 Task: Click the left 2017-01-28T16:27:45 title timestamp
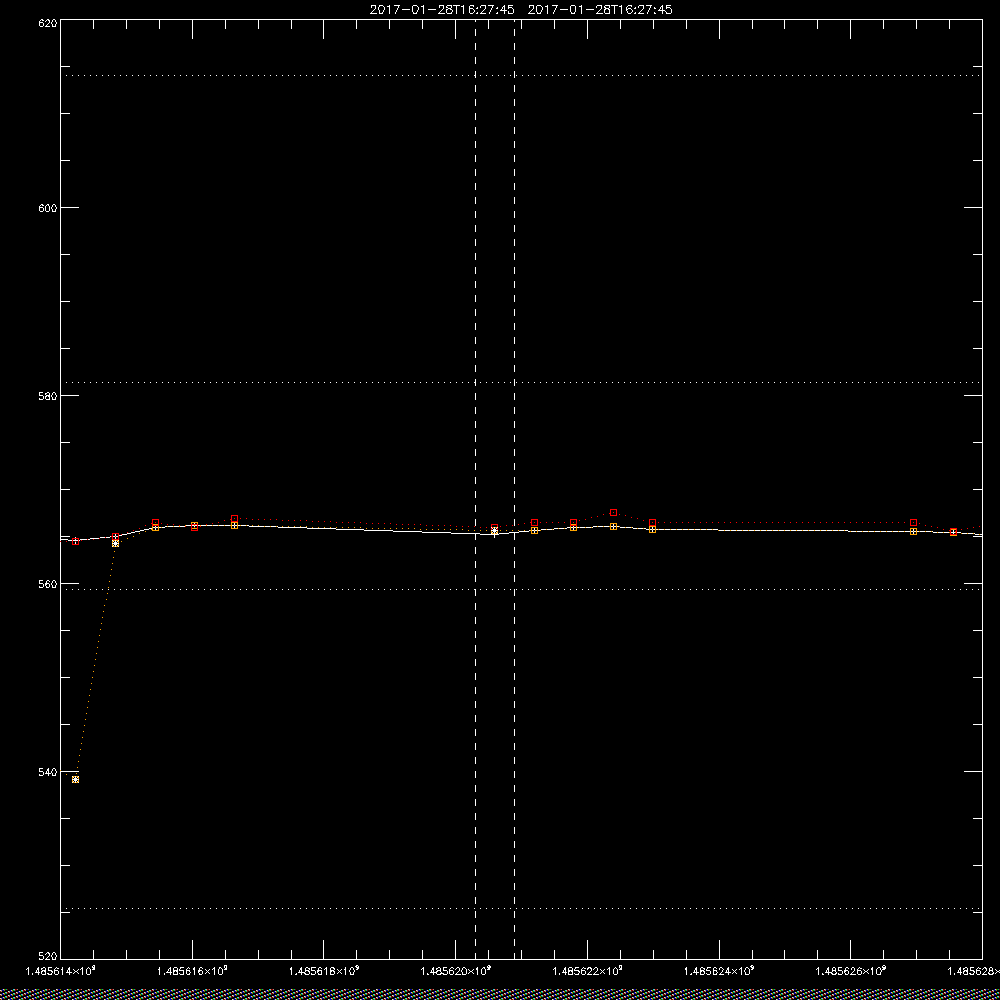click(x=442, y=10)
